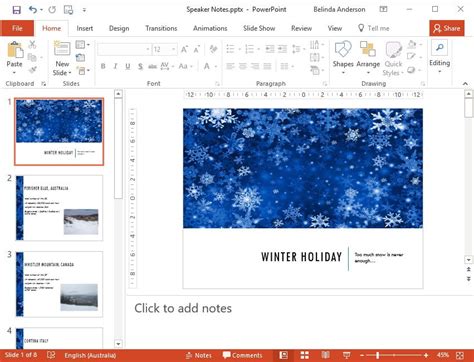
Task: Click Decrease Font Size icon
Action: click(x=197, y=50)
